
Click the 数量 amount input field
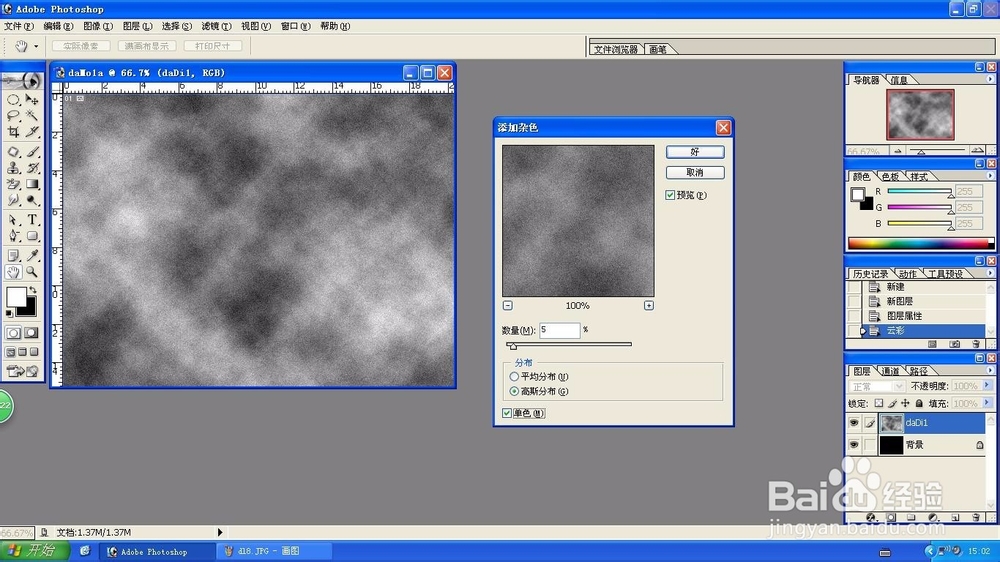[560, 330]
